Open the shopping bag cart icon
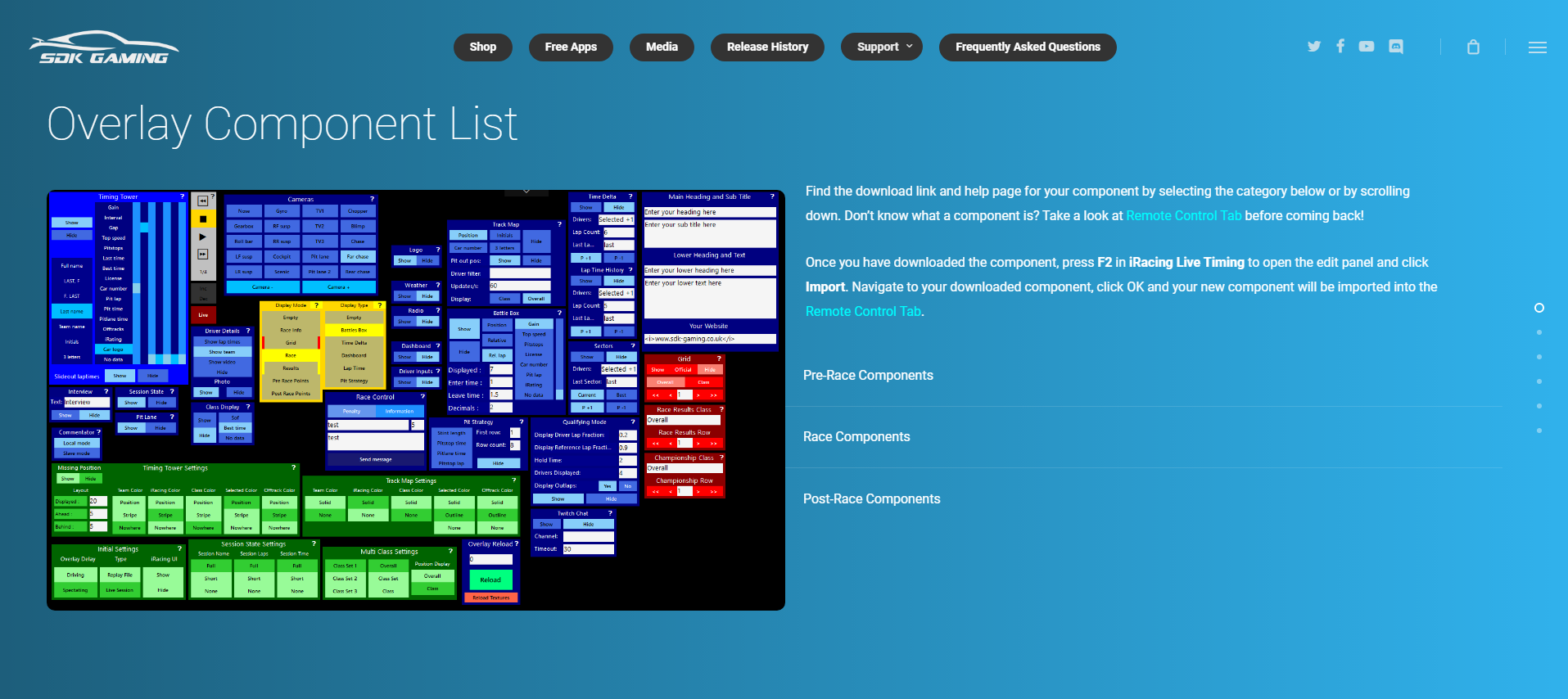 (1473, 47)
